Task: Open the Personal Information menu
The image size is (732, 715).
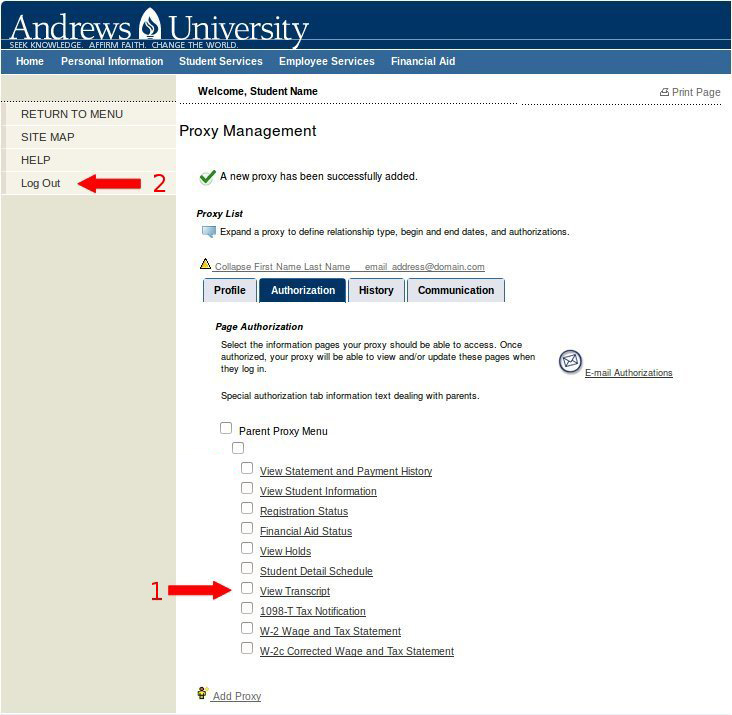Action: pyautogui.click(x=112, y=61)
